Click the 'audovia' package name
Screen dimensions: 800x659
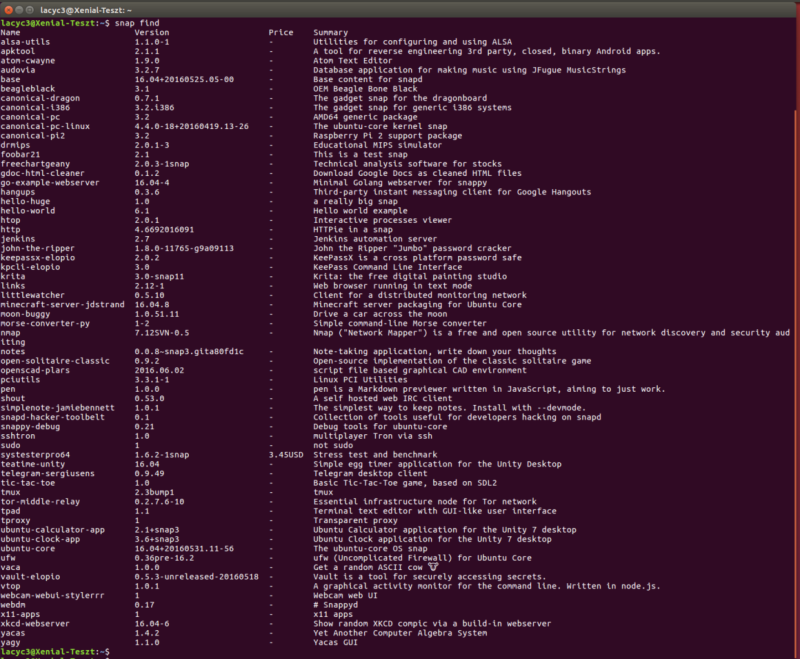[18, 70]
